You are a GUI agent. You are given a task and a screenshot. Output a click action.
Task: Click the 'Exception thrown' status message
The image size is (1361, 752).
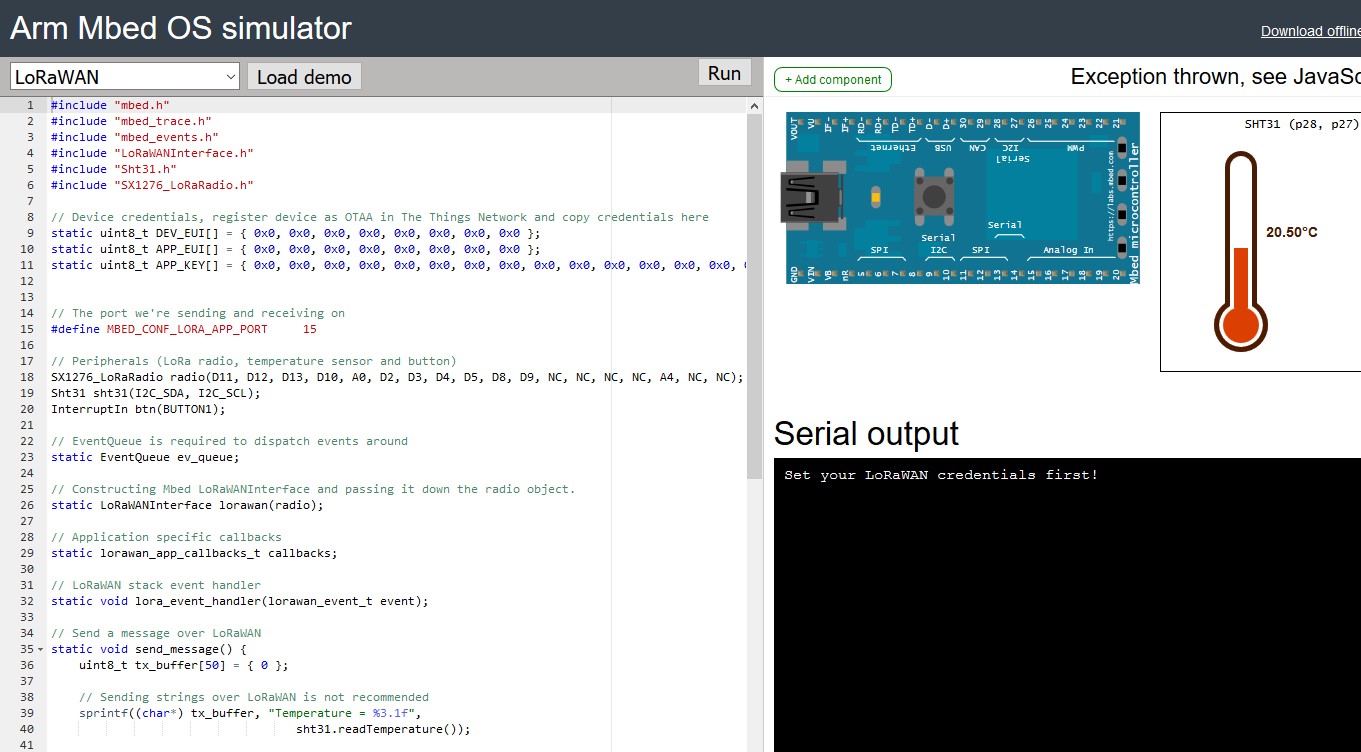click(x=1215, y=77)
